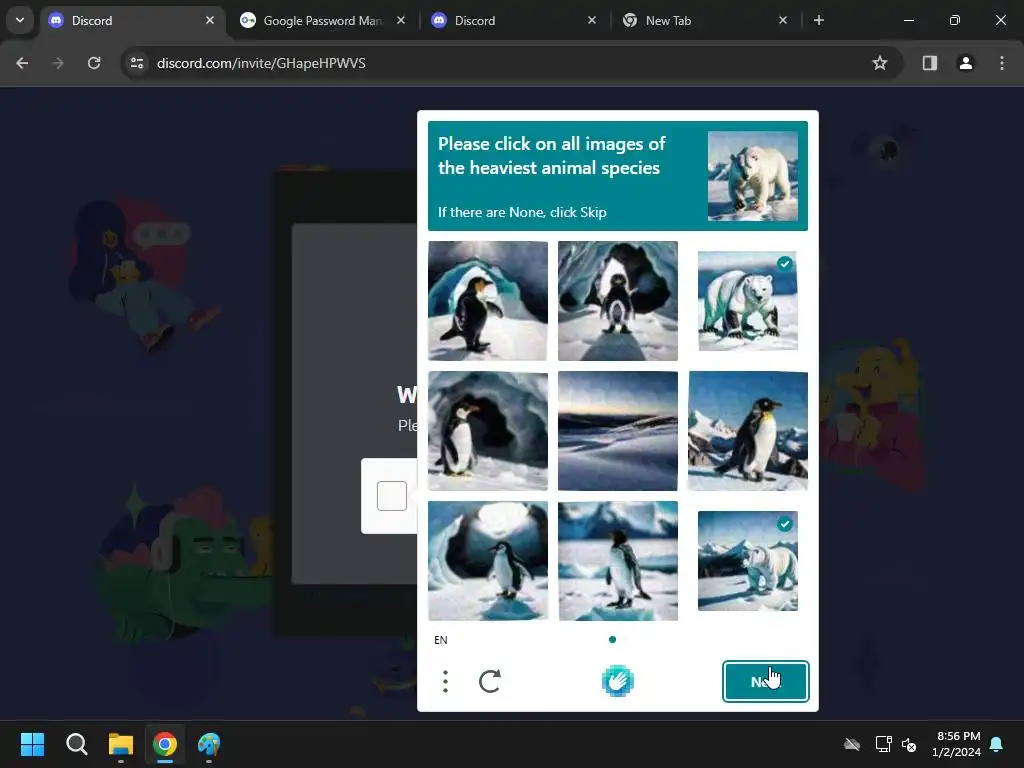
Task: Select penguin with mountain background image
Action: tap(748, 430)
